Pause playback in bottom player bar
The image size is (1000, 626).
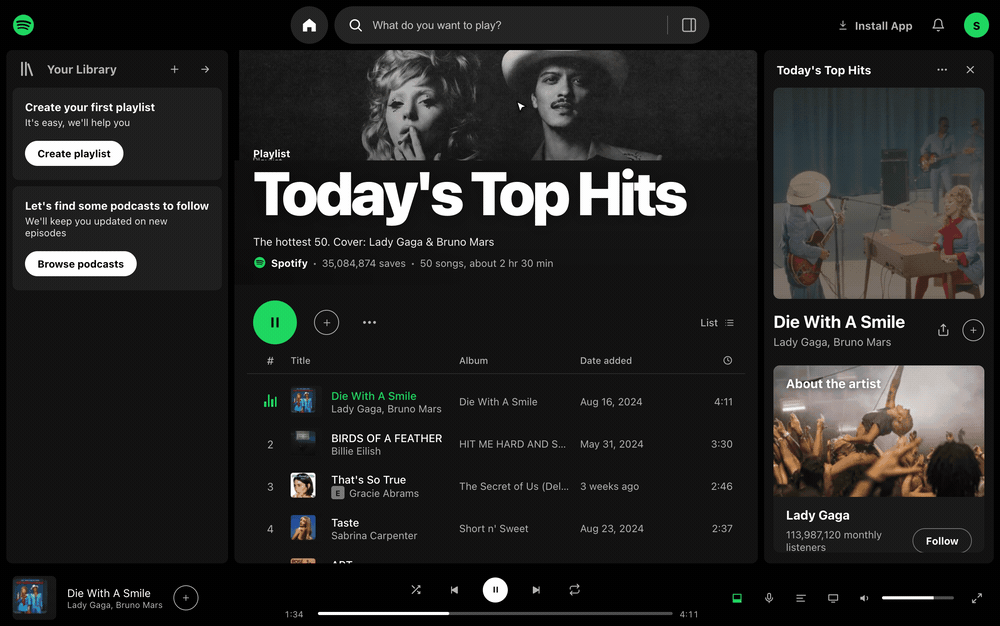click(x=495, y=590)
